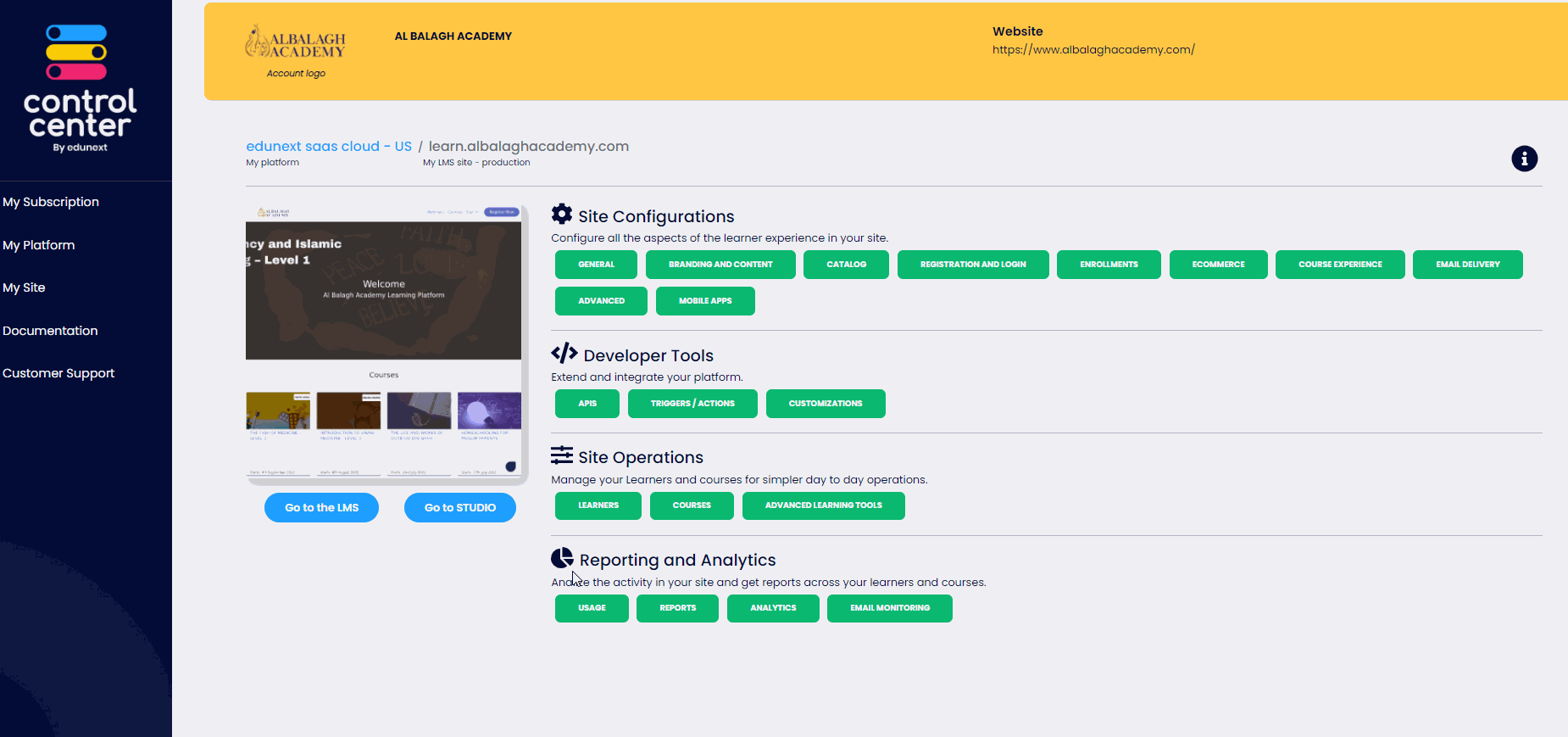Open My Subscription in the sidebar
The image size is (1568, 737).
tap(51, 202)
